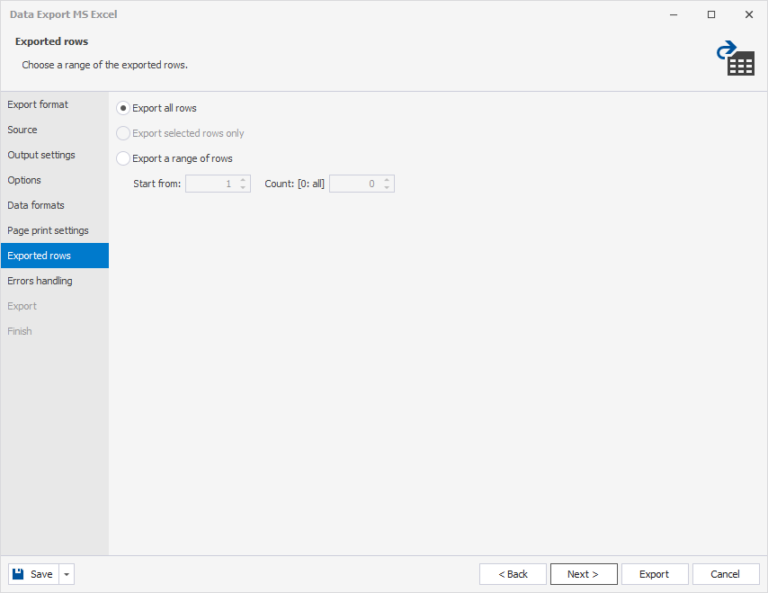This screenshot has height=593, width=768.
Task: Select the Export all rows option
Action: pyautogui.click(x=124, y=108)
